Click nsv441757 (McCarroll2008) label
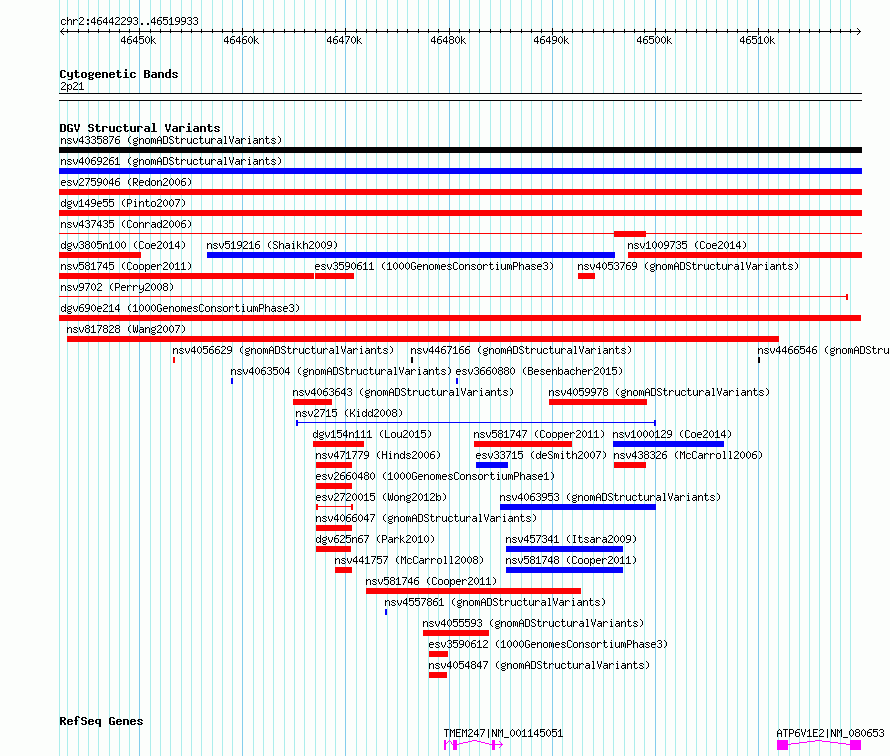 409,560
